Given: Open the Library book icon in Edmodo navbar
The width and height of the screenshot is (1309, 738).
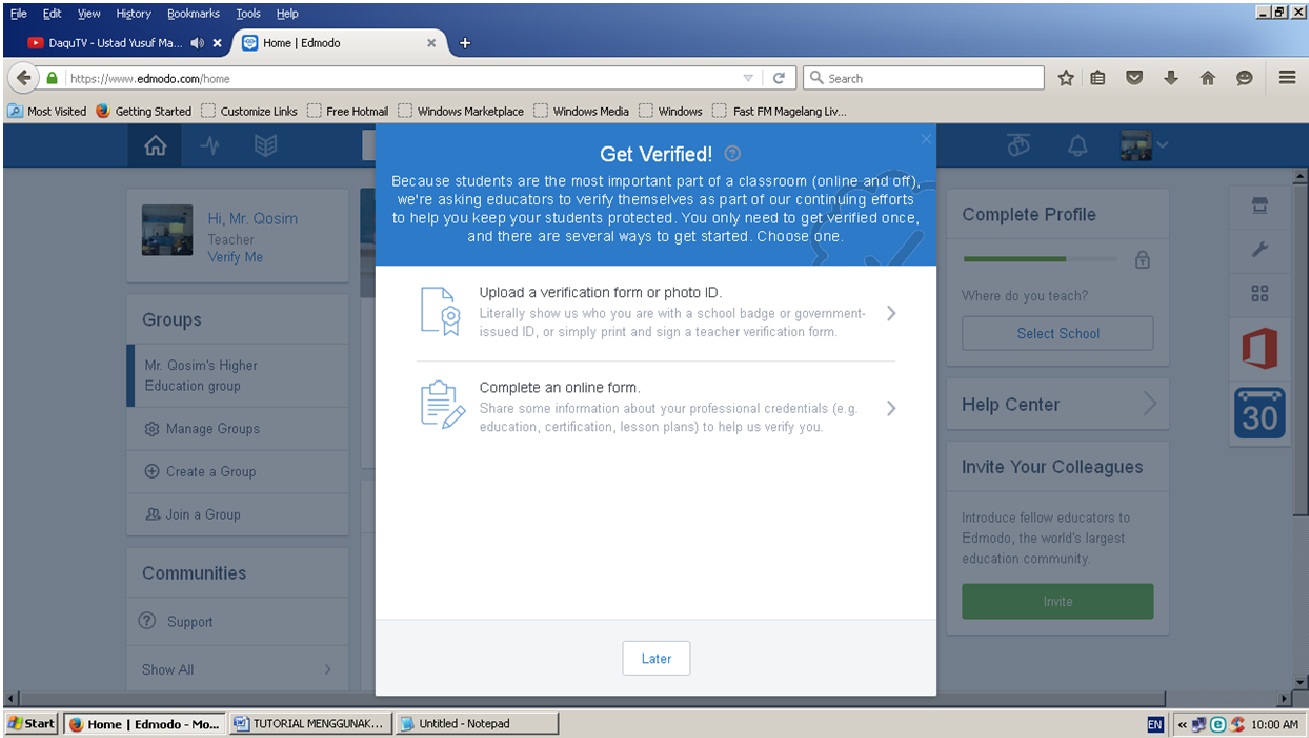Looking at the screenshot, I should tap(265, 146).
